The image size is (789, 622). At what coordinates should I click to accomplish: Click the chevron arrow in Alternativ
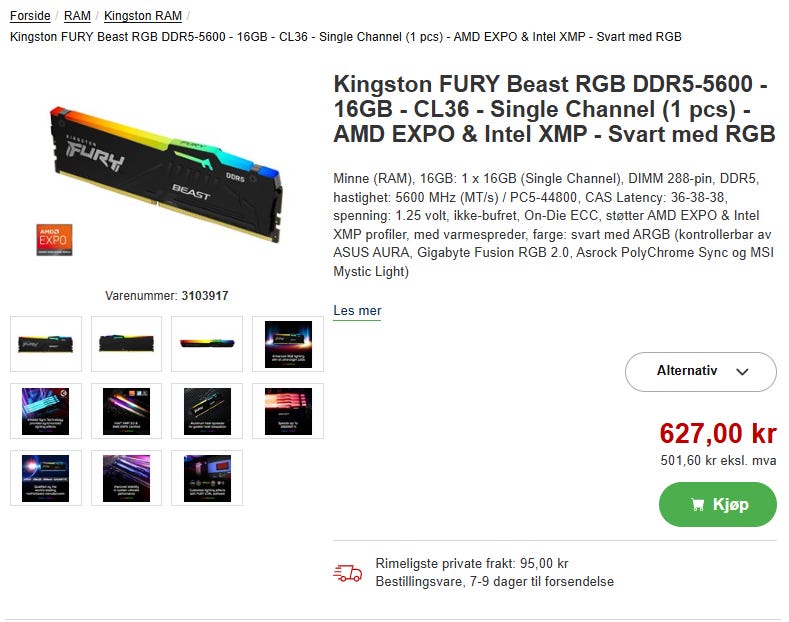click(x=742, y=372)
